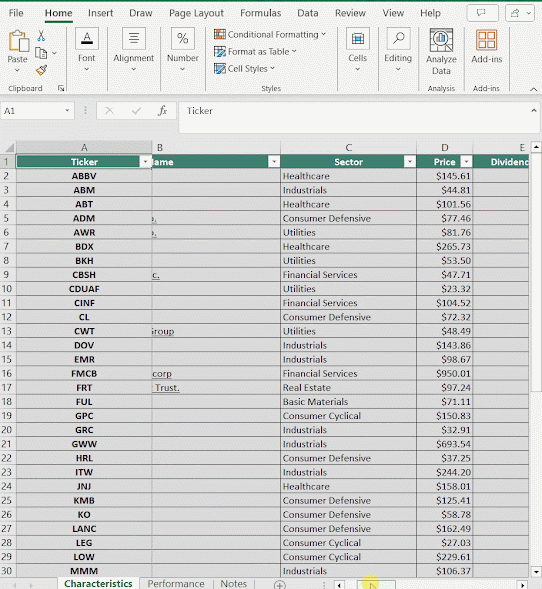The width and height of the screenshot is (542, 589).
Task: Click the Analyze Data icon
Action: point(441,40)
